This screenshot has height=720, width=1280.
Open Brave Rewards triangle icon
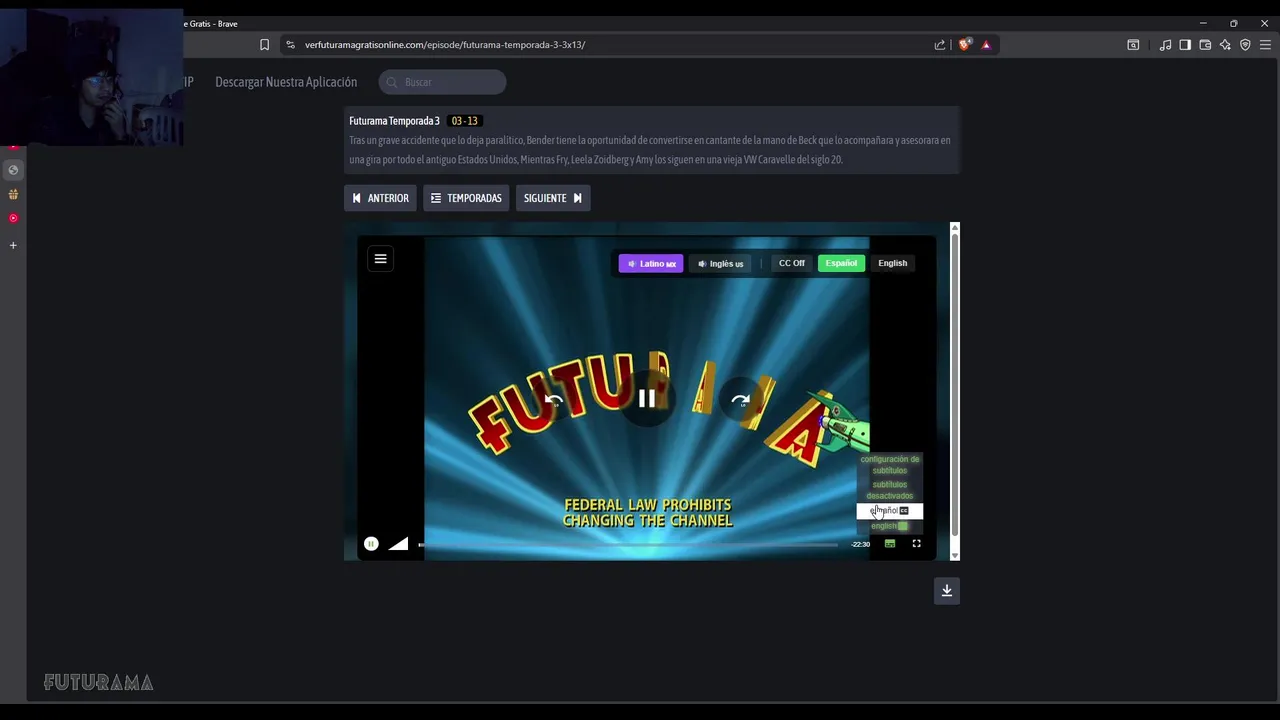986,45
